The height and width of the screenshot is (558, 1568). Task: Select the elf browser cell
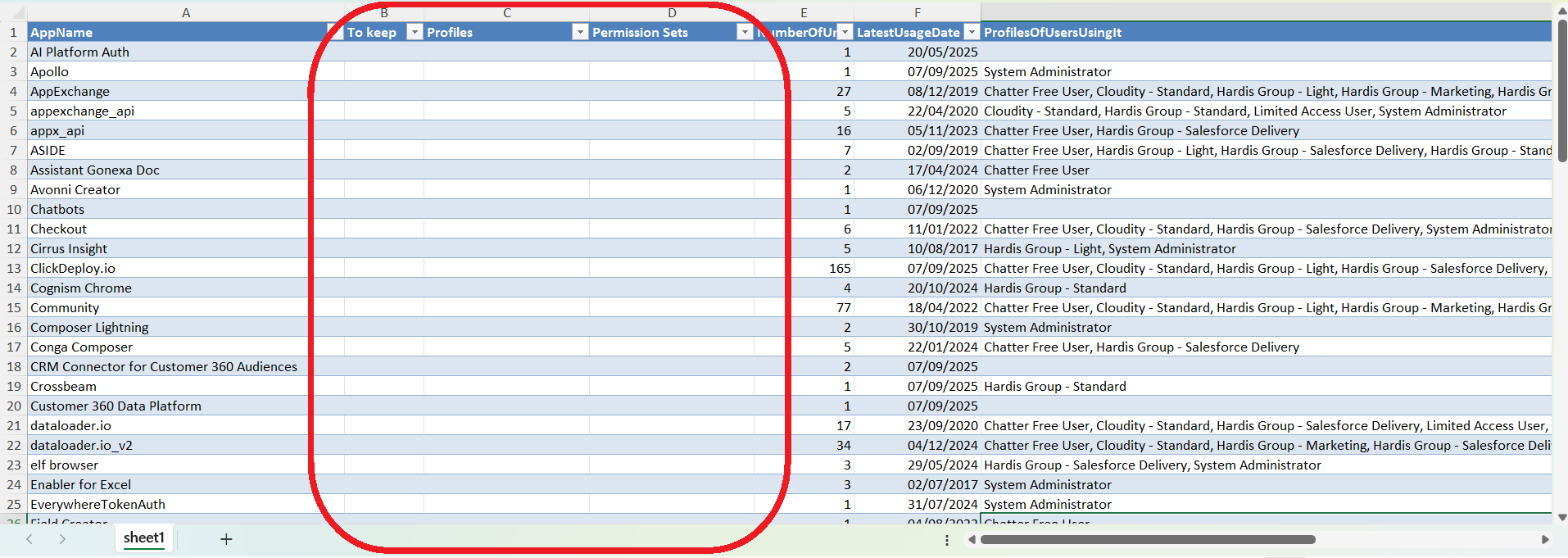(186, 465)
